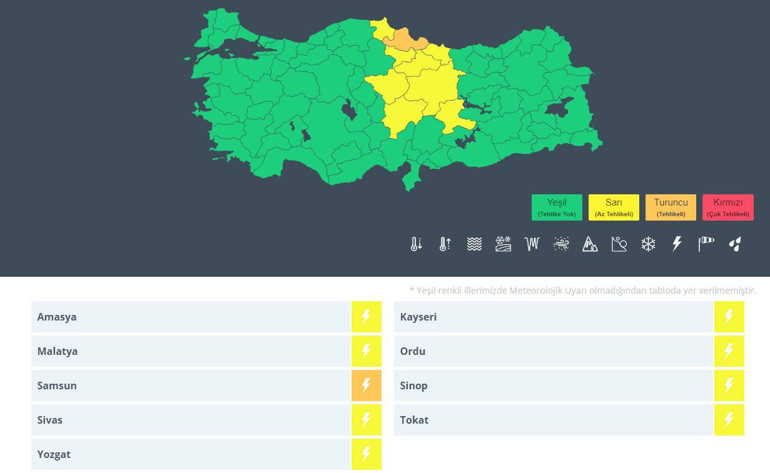The image size is (770, 473).
Task: Select the icicles (icing) warning icon
Action: [x=532, y=244]
